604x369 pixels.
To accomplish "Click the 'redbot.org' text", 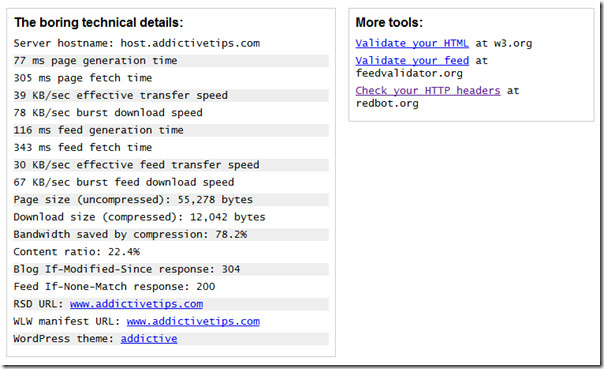I will [x=387, y=103].
